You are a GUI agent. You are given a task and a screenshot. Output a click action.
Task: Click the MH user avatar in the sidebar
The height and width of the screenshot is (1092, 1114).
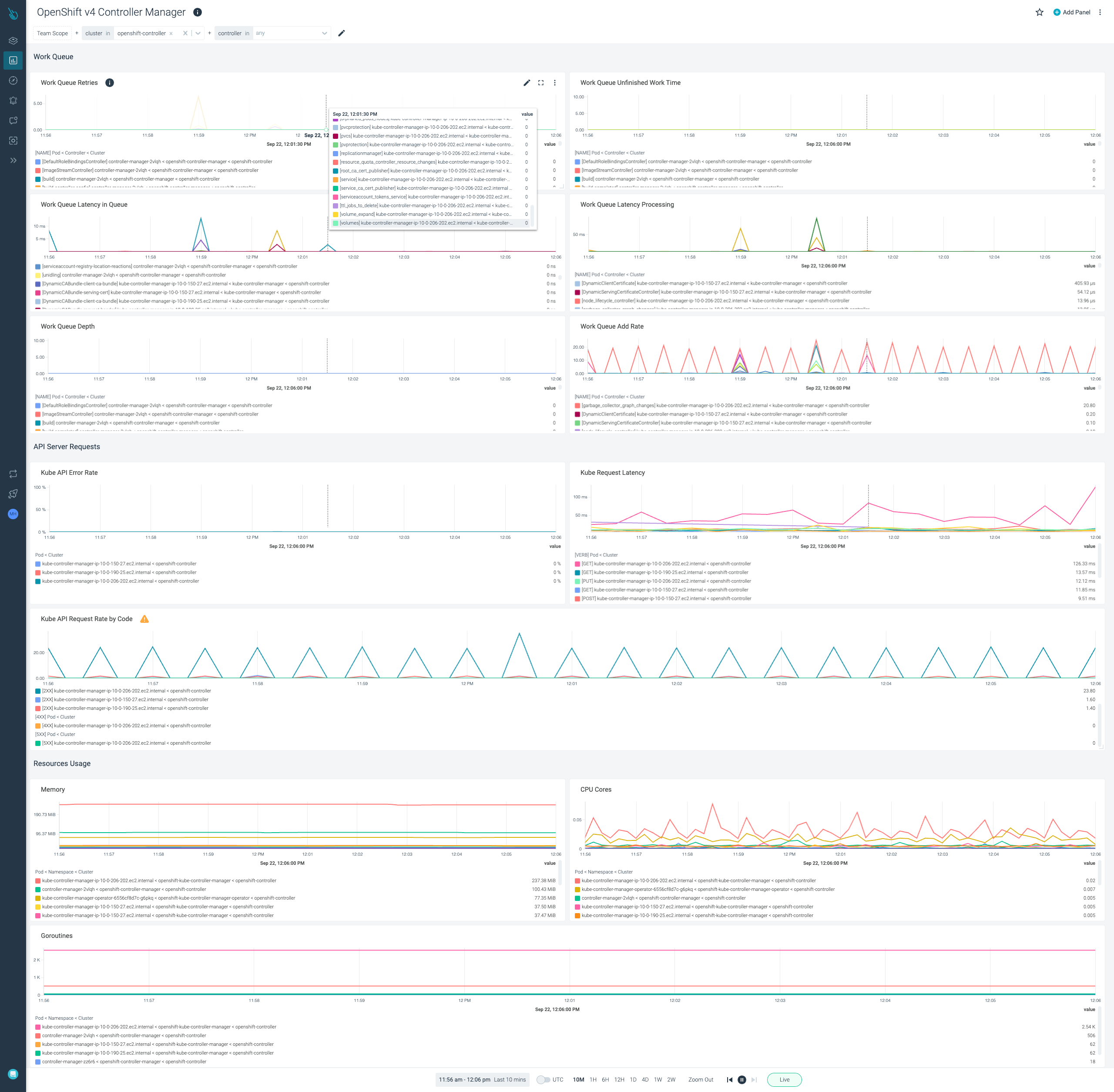(13, 514)
